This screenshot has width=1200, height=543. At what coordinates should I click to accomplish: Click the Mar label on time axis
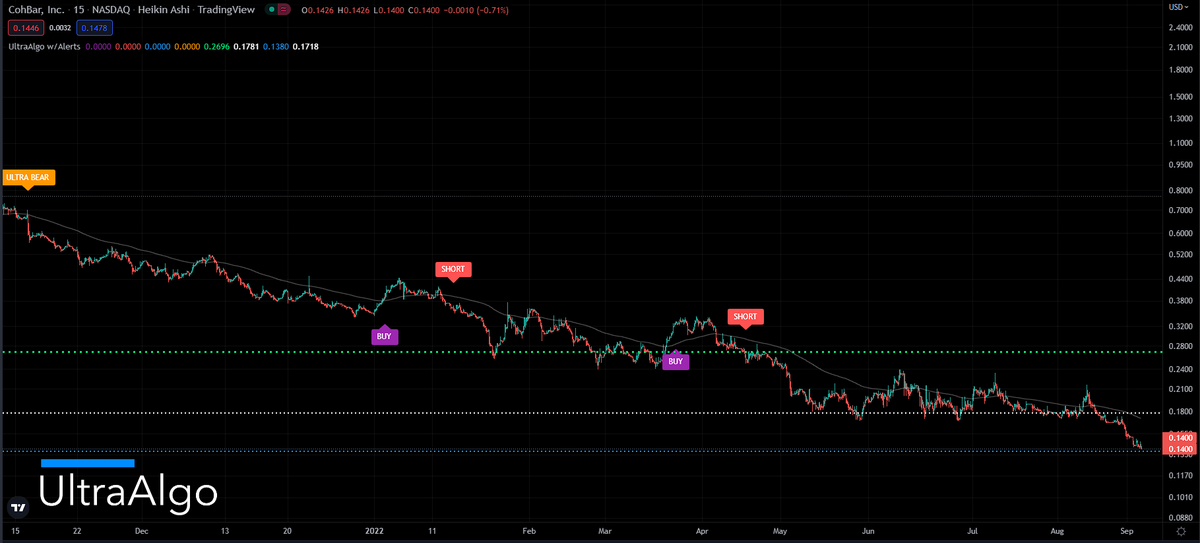coord(604,530)
